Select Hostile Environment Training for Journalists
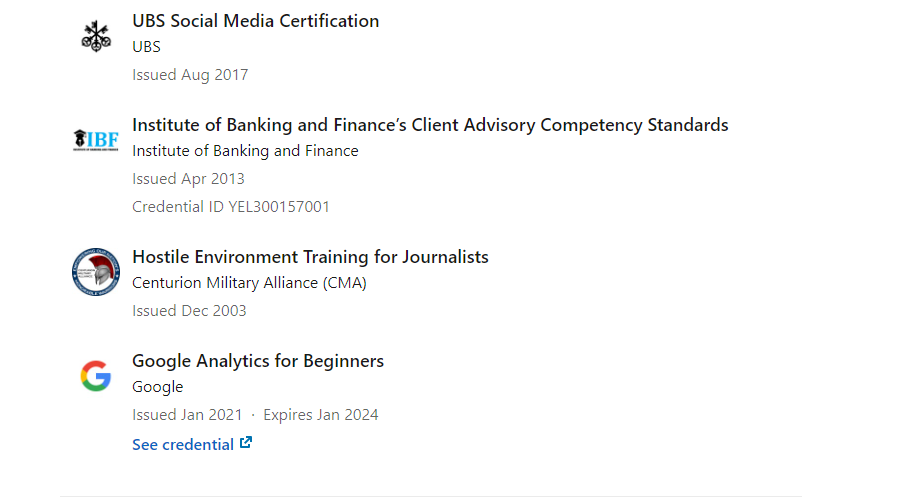Image resolution: width=897 pixels, height=500 pixels. coord(310,257)
